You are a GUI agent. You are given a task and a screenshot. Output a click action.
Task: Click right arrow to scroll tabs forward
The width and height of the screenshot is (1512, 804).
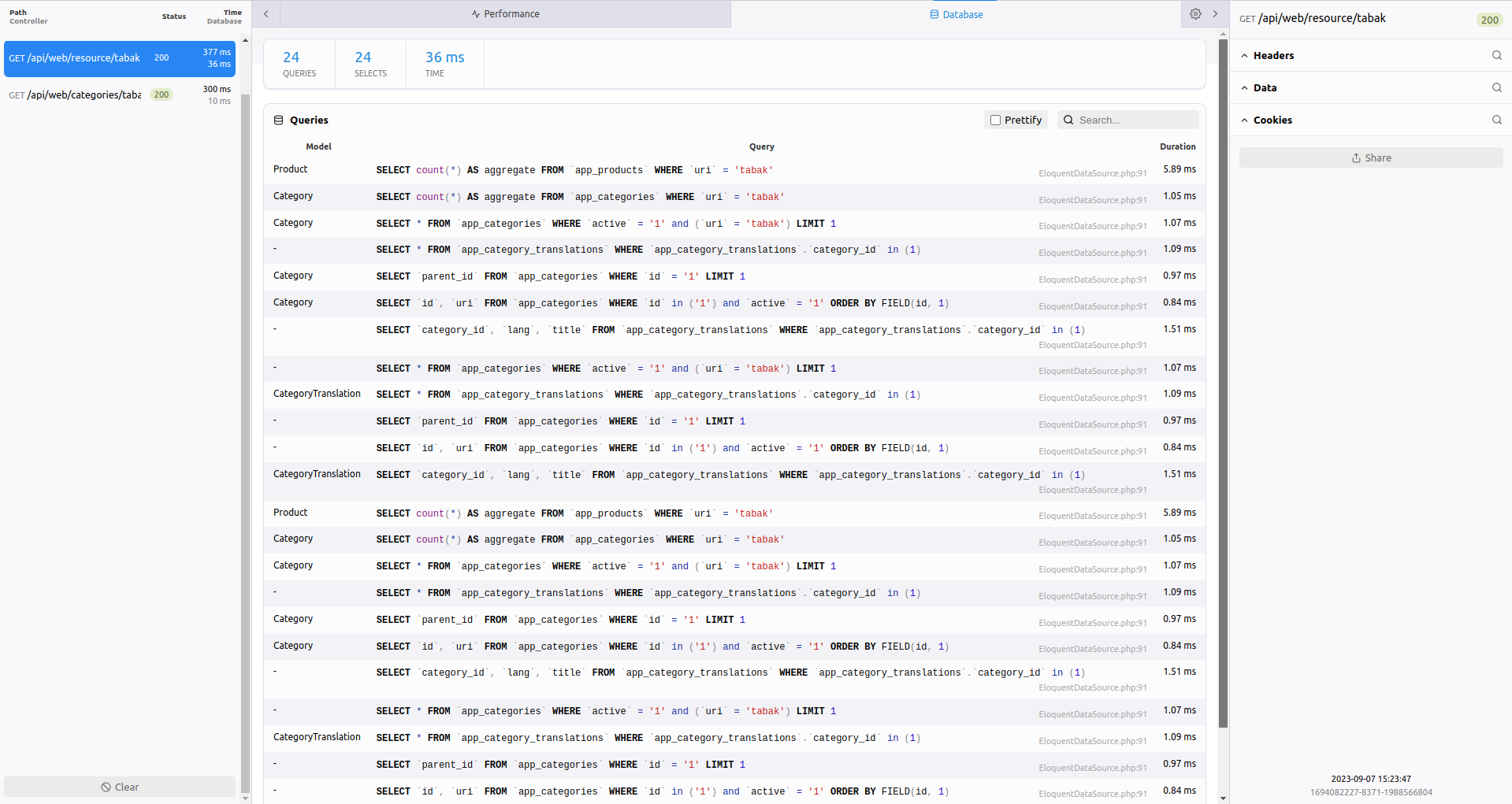(x=1215, y=14)
